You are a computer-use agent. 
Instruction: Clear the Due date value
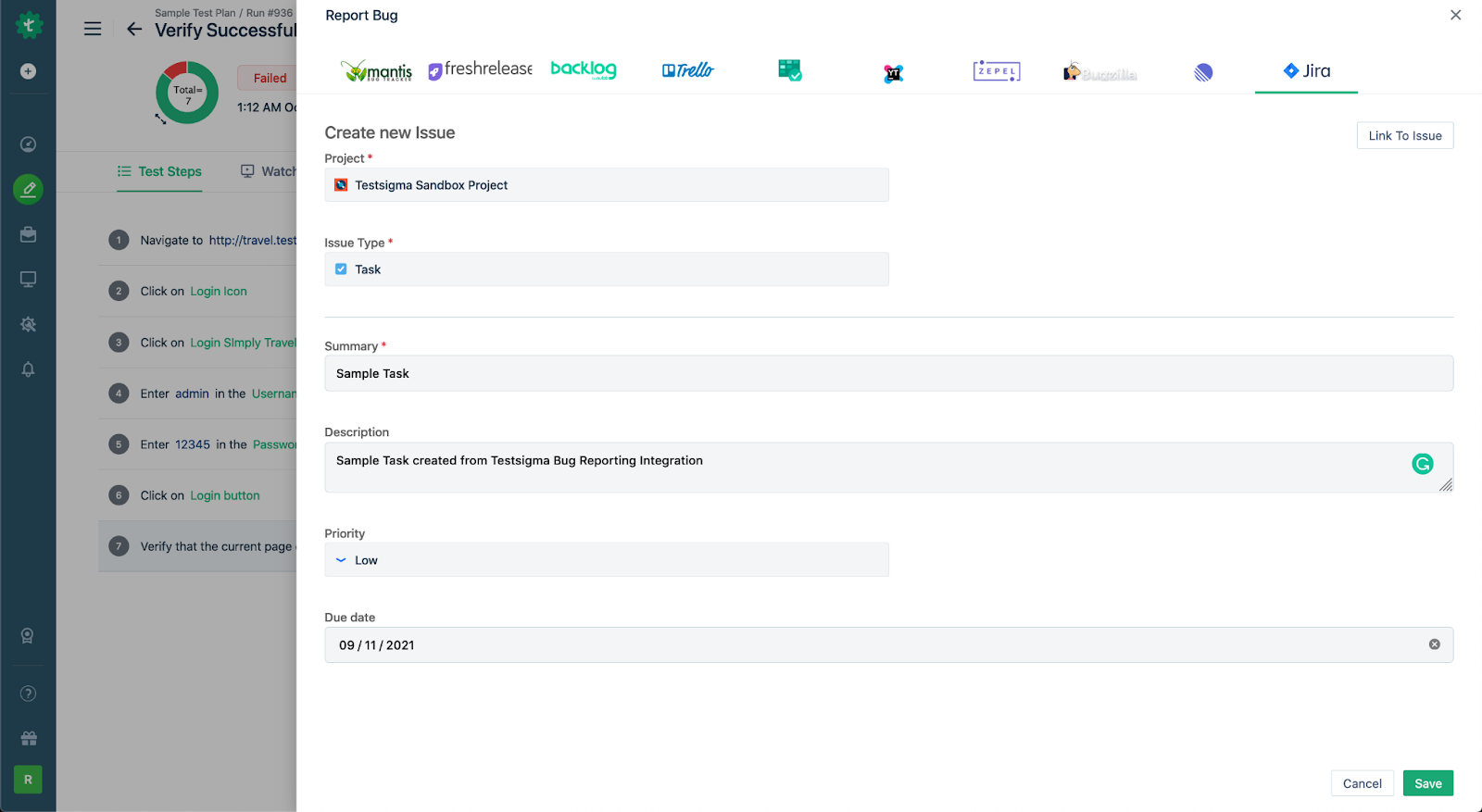tap(1434, 644)
